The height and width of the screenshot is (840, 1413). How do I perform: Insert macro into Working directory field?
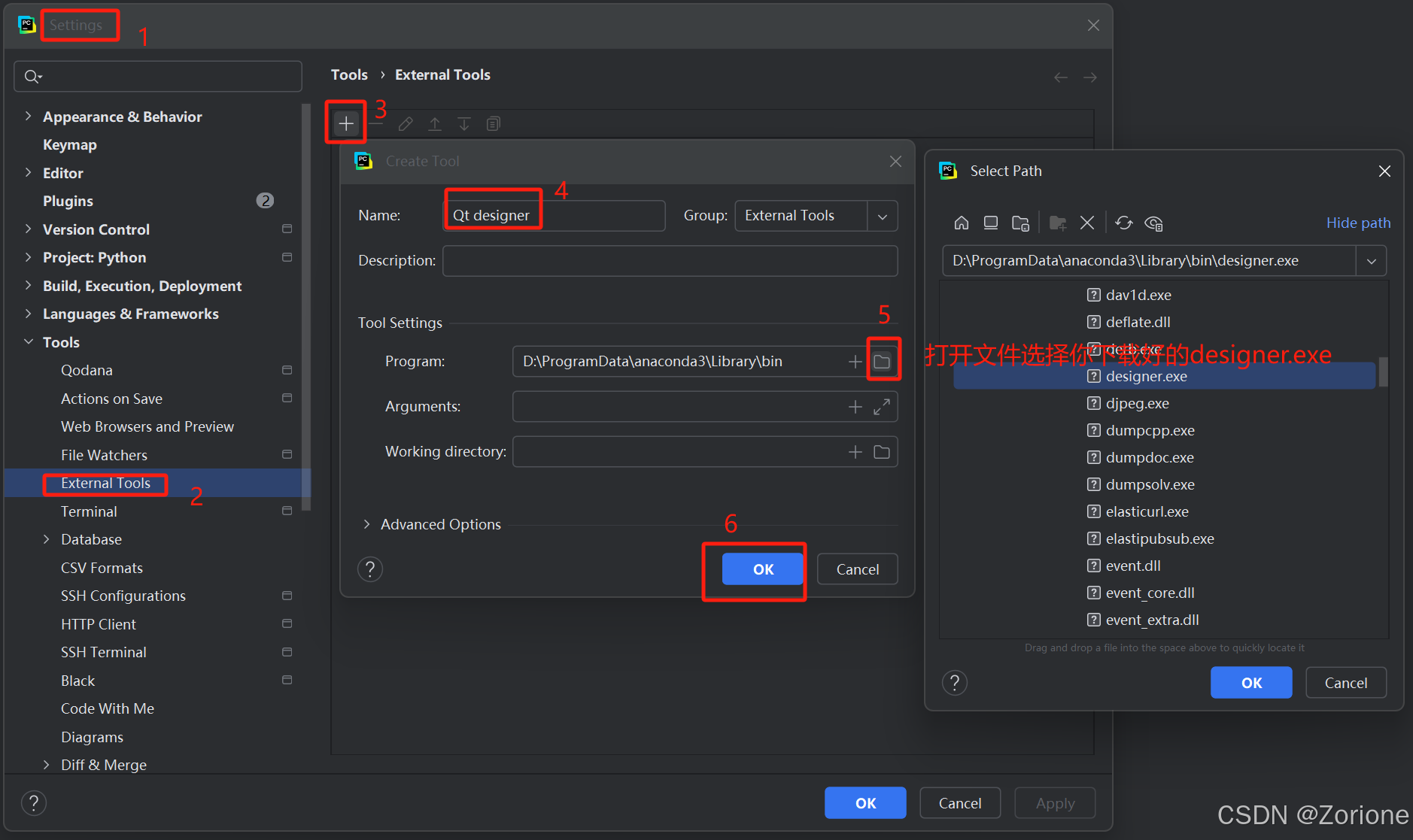point(855,452)
